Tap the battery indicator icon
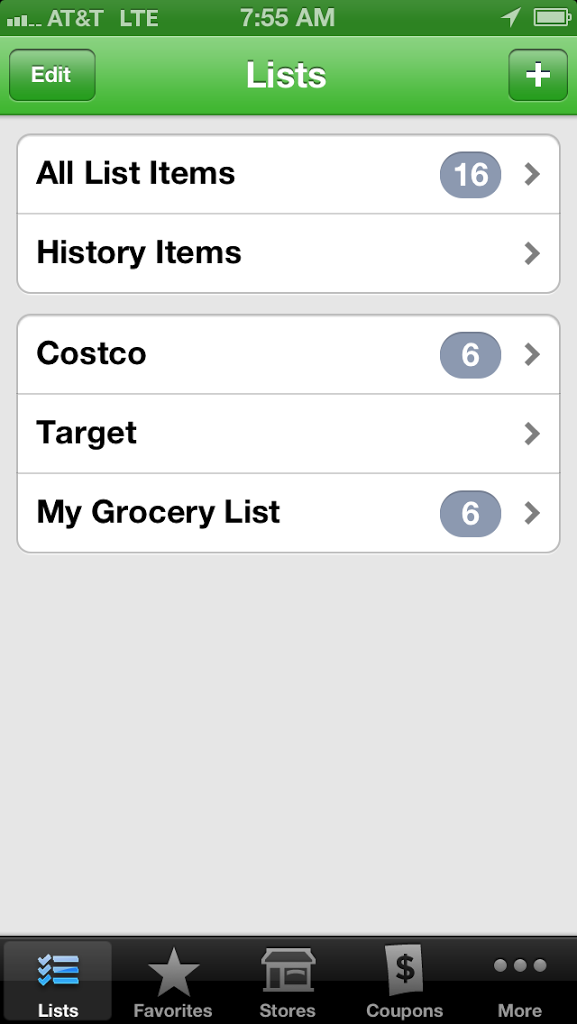The image size is (577, 1024). [x=552, y=18]
